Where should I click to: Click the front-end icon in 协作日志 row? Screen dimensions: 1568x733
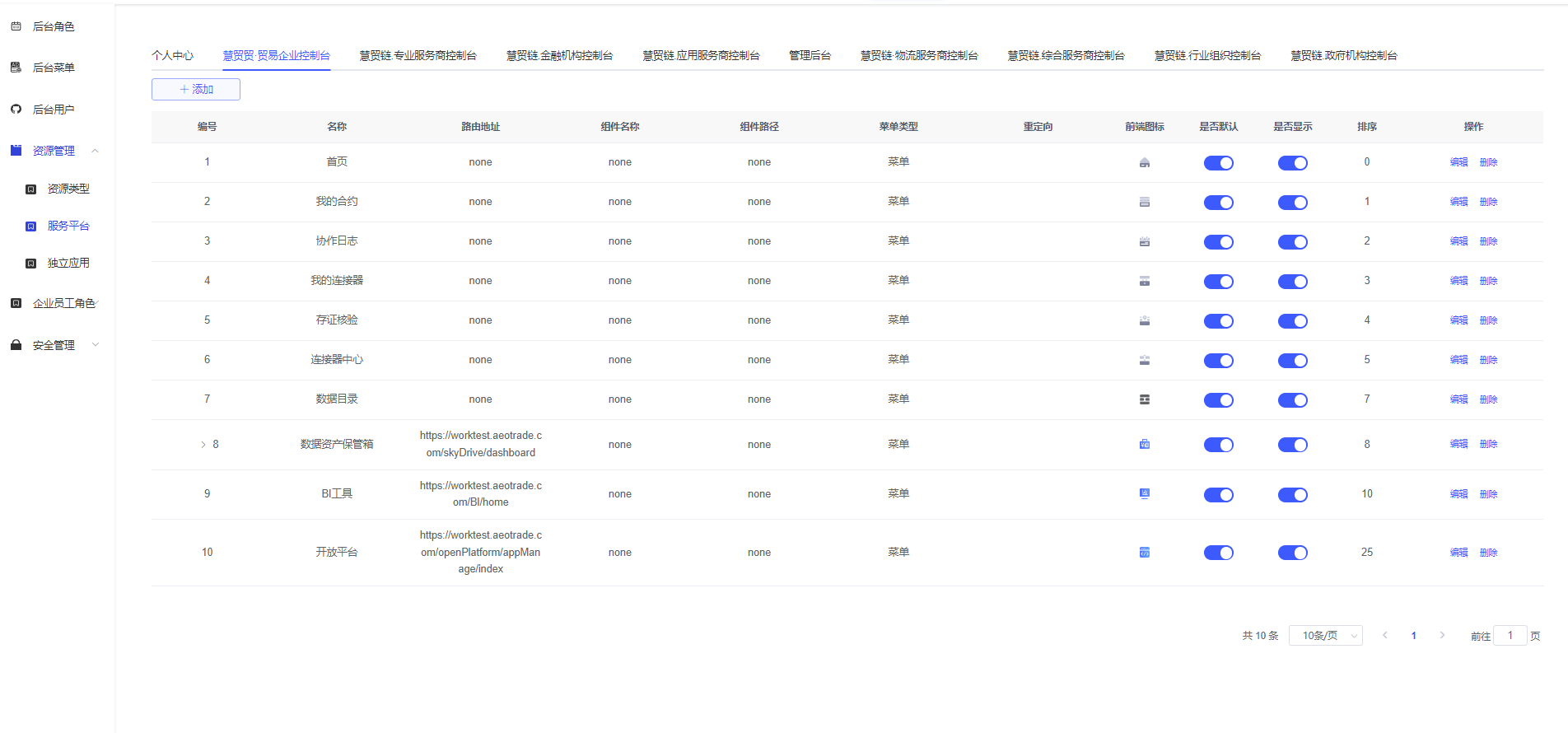(x=1144, y=241)
